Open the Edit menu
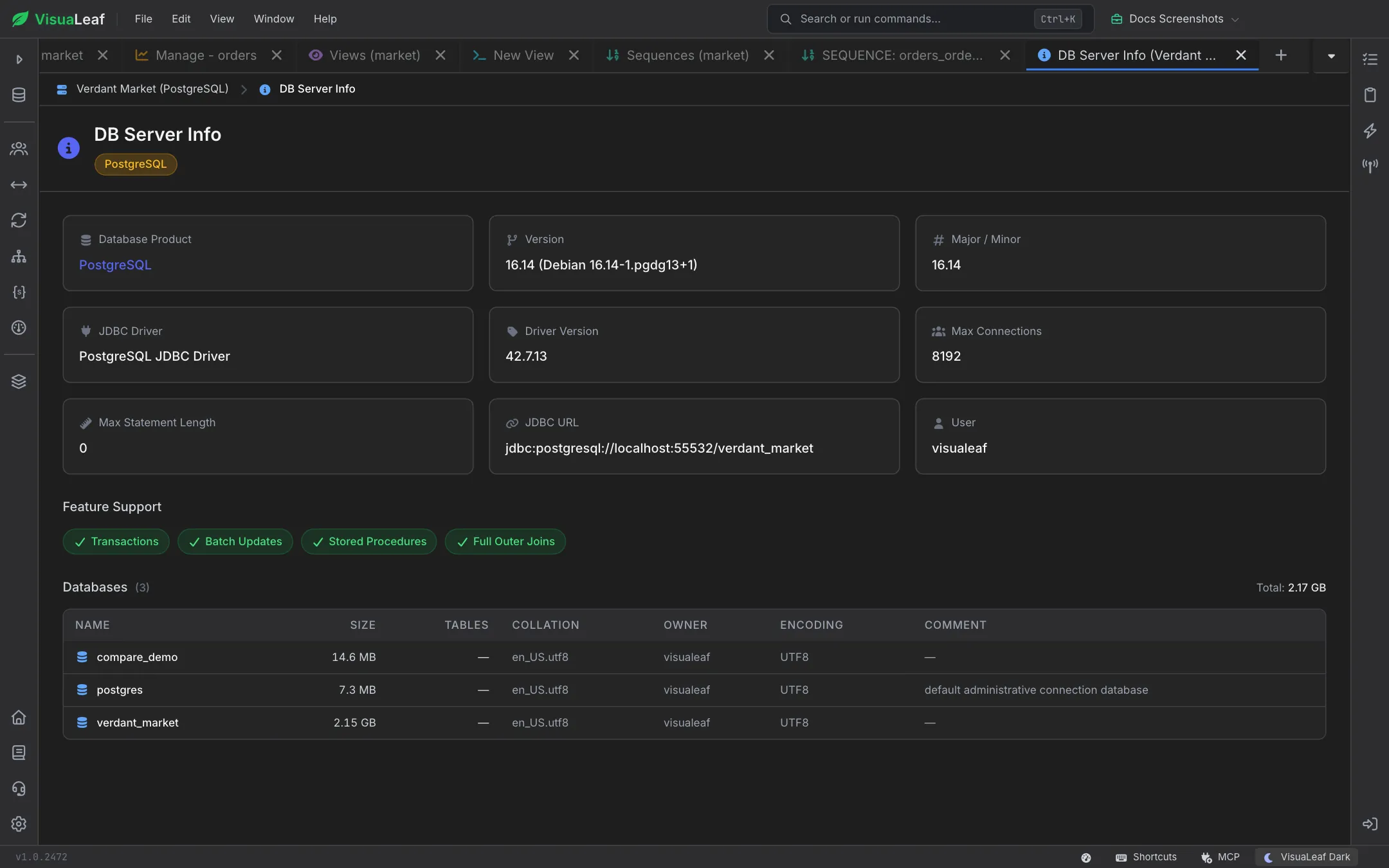 click(181, 19)
